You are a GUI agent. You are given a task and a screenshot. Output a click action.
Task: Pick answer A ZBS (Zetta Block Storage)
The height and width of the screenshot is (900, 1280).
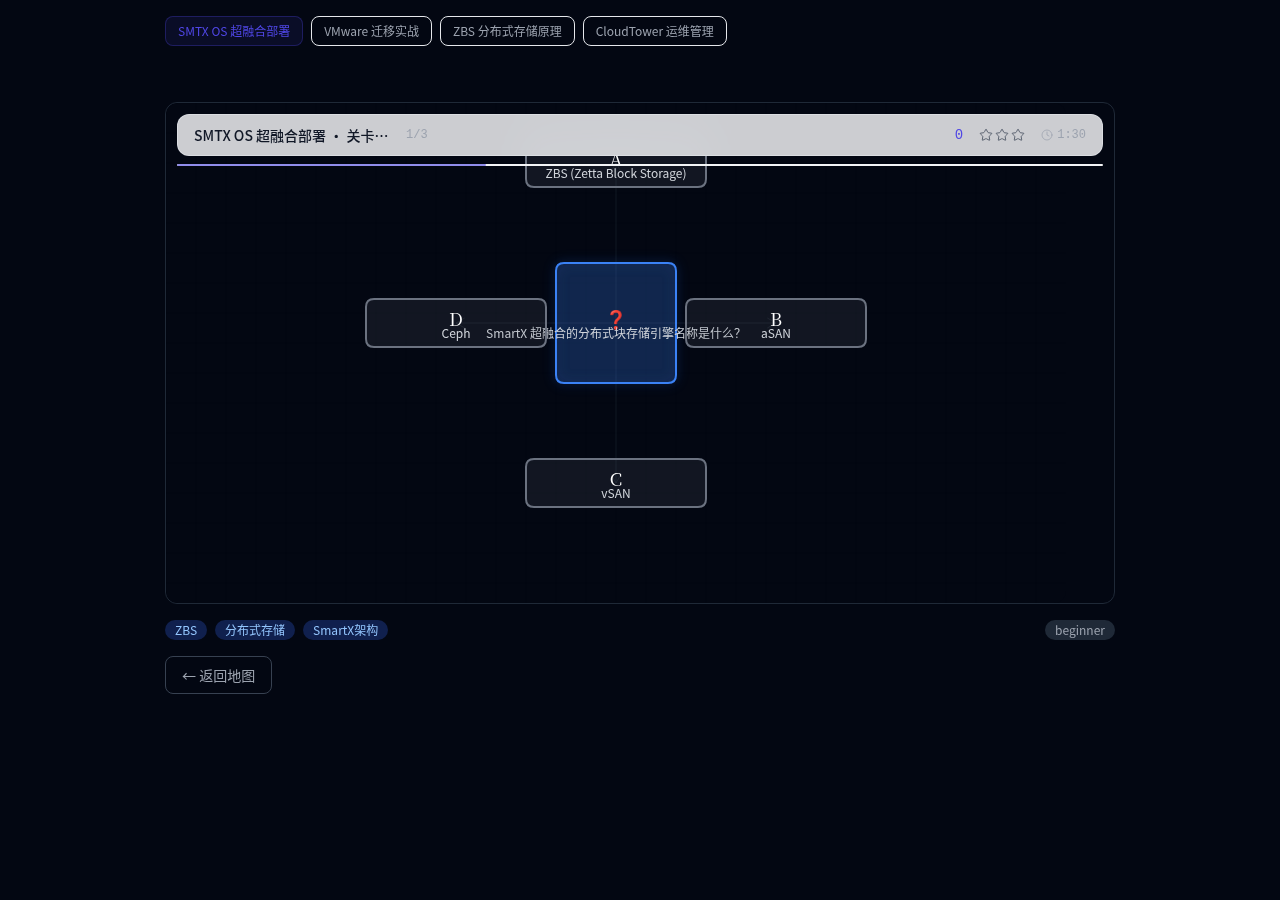click(x=616, y=174)
